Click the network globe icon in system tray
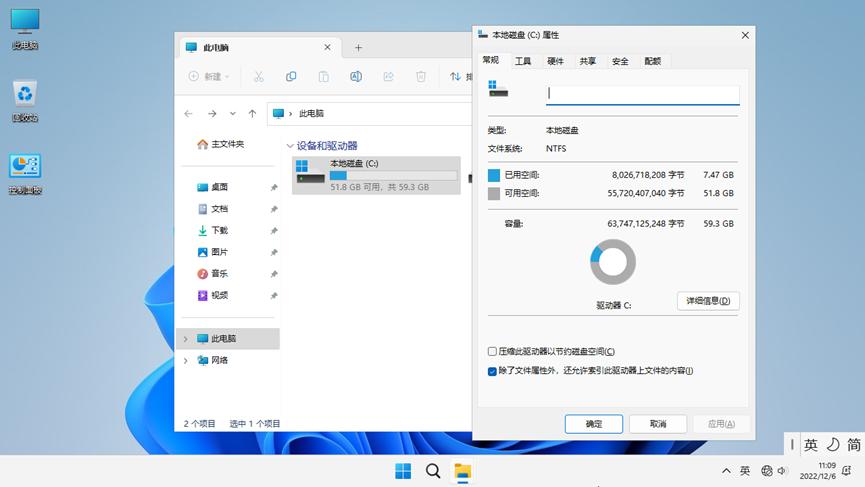This screenshot has width=865, height=487. (x=766, y=470)
